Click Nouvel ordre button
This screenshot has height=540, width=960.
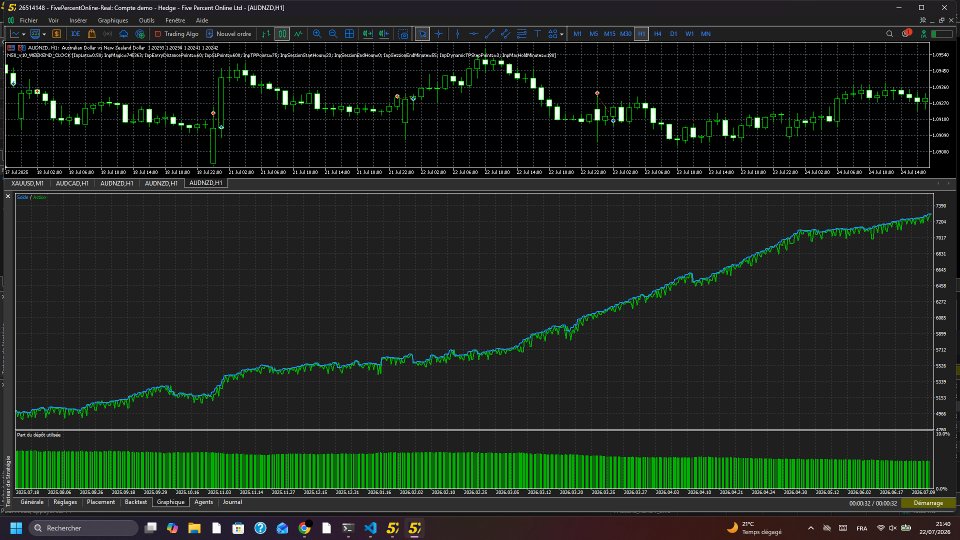click(228, 34)
